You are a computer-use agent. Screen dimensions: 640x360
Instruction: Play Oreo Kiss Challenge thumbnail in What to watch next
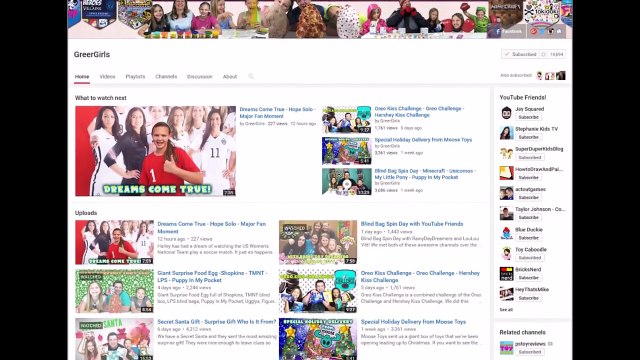[347, 120]
